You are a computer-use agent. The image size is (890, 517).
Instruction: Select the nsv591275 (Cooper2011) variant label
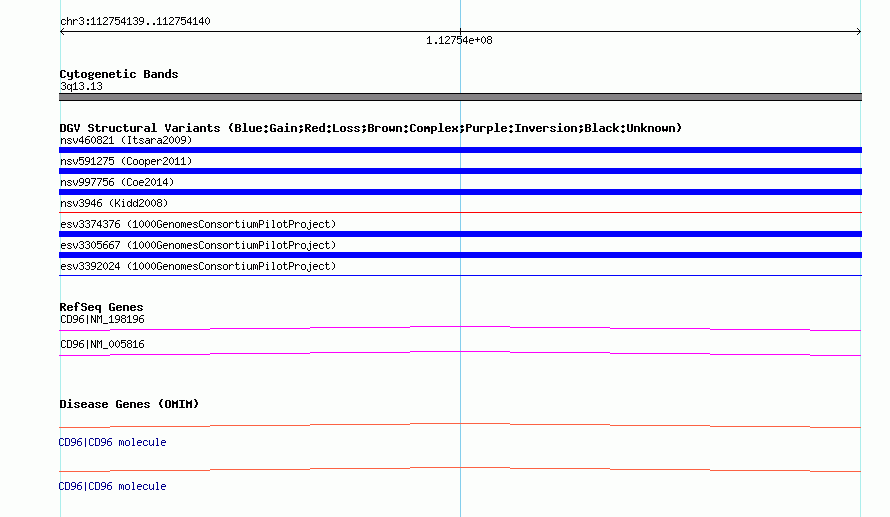(x=126, y=161)
